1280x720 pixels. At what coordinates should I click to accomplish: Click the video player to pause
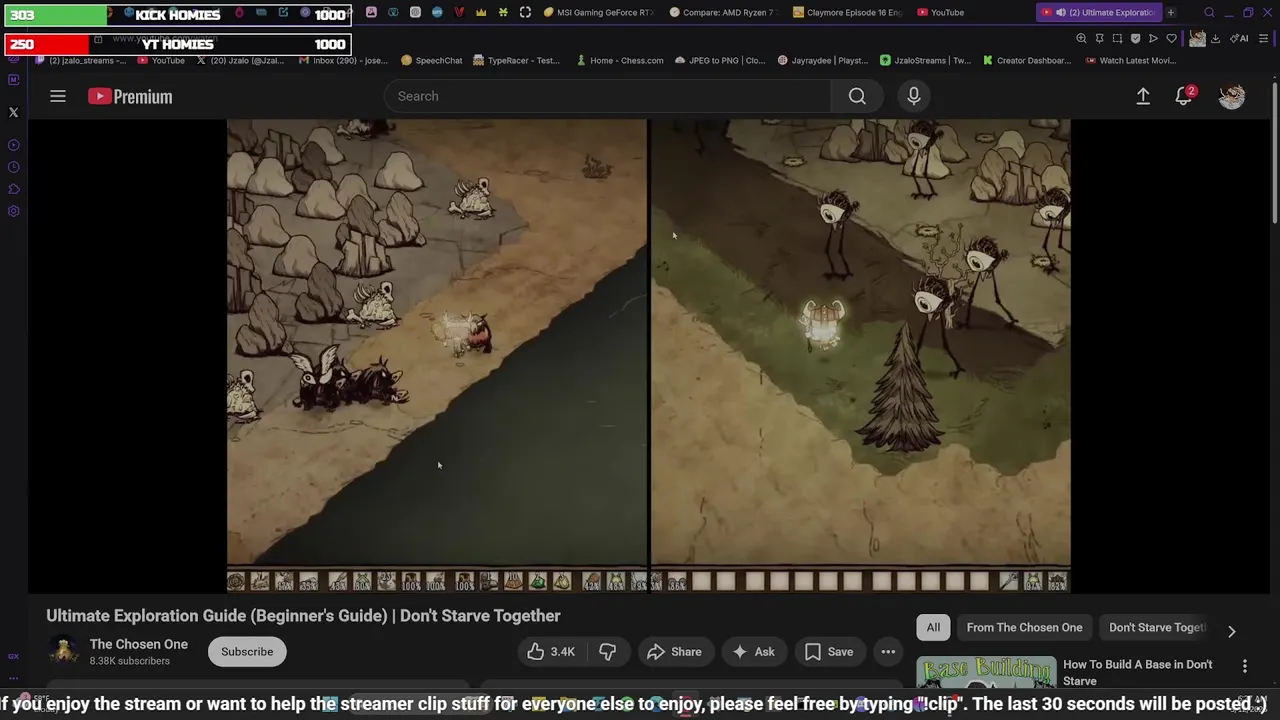tap(648, 356)
